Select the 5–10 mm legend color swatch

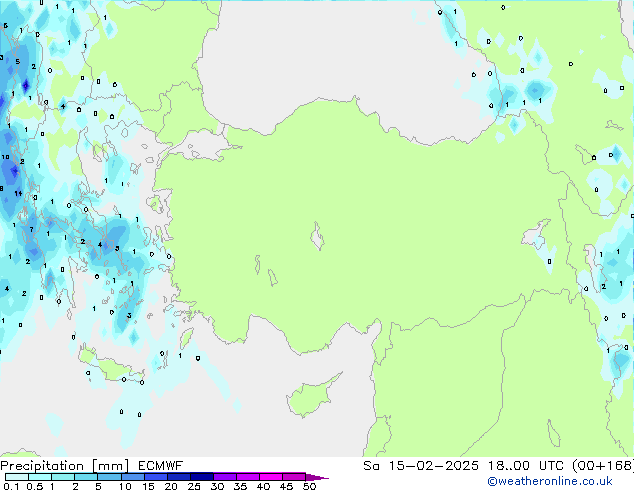pos(109,477)
